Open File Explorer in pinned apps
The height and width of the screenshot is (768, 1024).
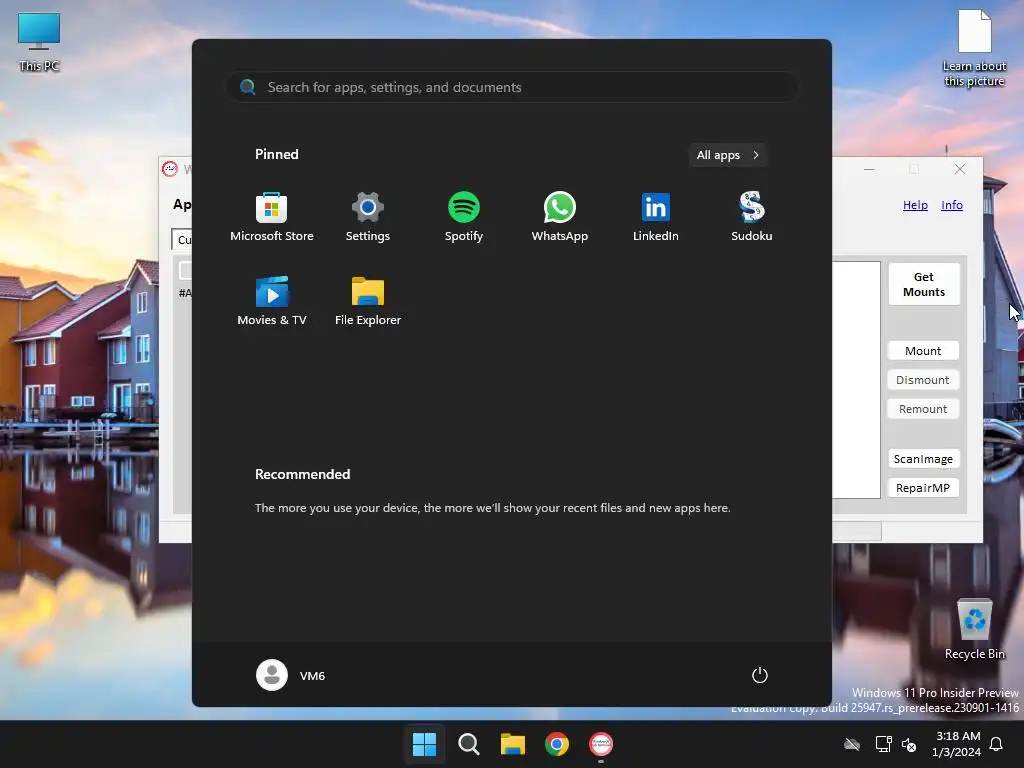click(x=368, y=301)
